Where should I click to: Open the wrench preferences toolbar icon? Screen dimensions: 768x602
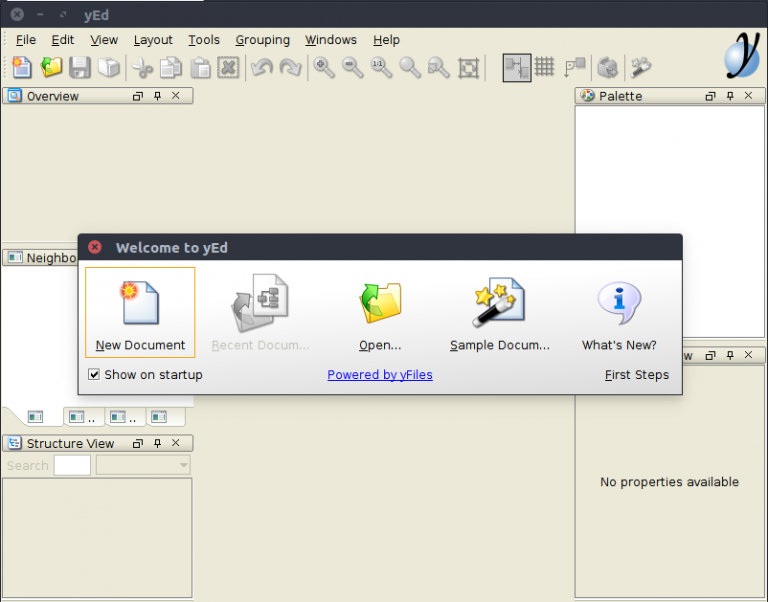[x=641, y=67]
